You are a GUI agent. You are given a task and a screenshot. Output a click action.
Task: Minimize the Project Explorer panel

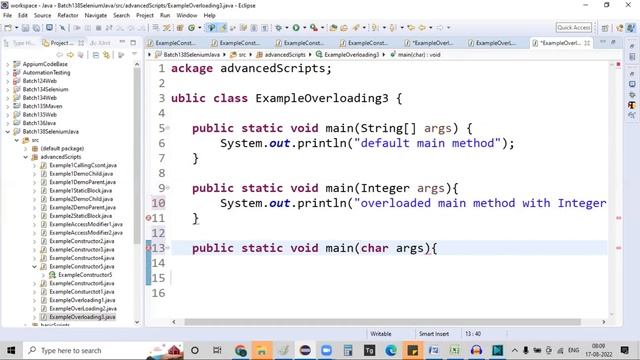coord(122,42)
